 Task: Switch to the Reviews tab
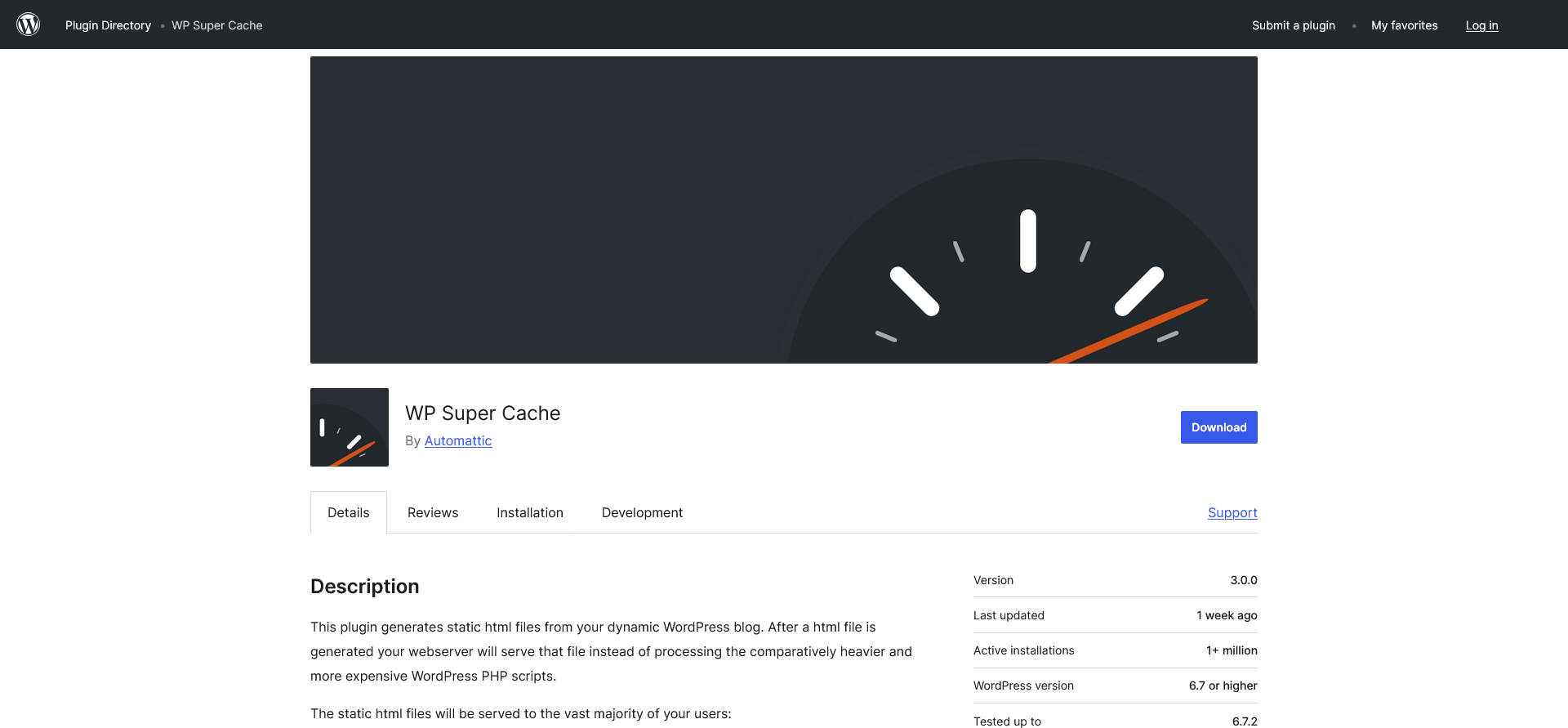pyautogui.click(x=433, y=513)
